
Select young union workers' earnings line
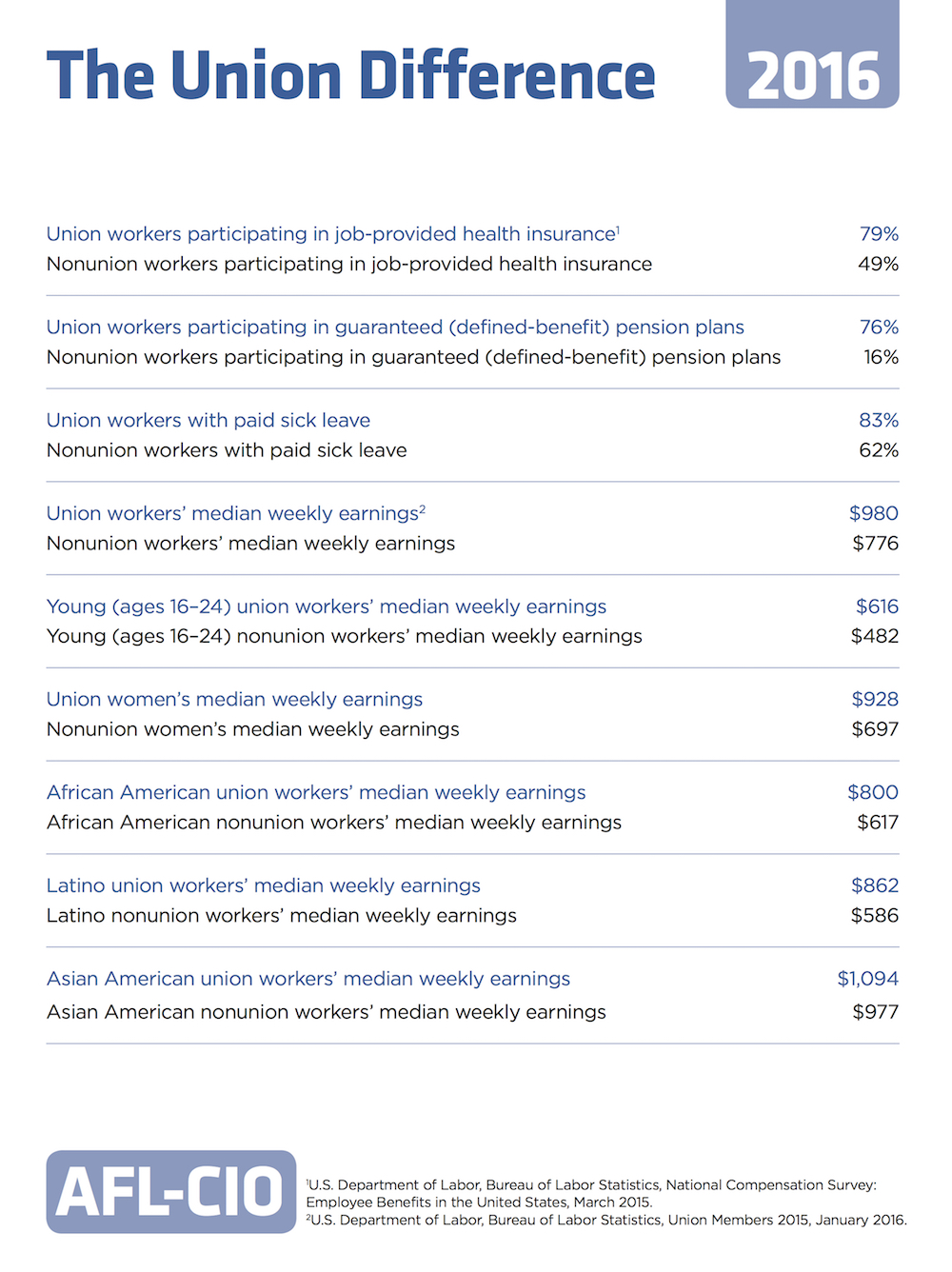pyautogui.click(x=327, y=606)
